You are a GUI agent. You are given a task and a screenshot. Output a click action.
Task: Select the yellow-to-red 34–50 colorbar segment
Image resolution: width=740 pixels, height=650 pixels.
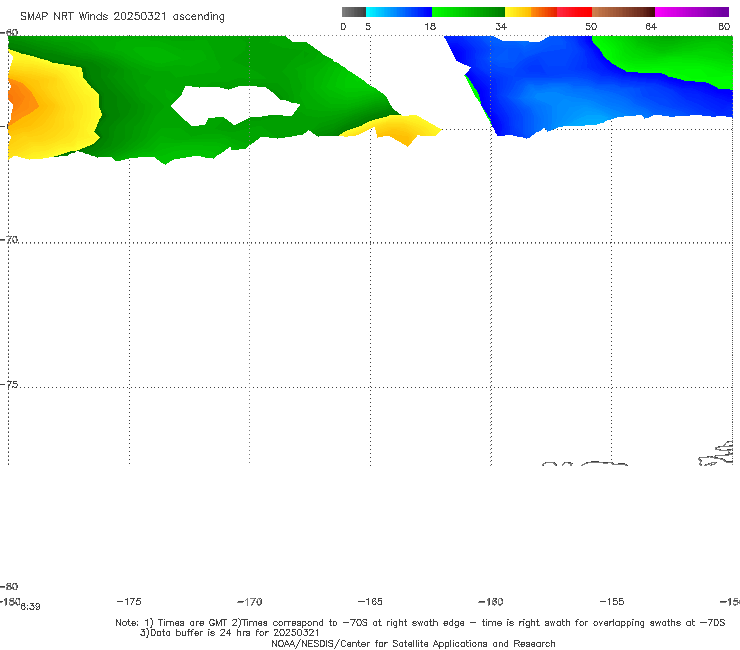pos(548,12)
